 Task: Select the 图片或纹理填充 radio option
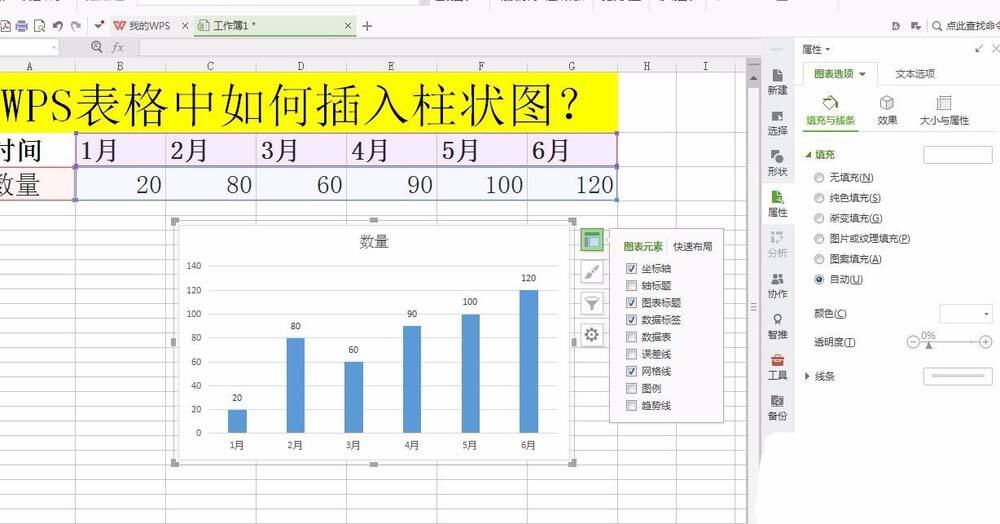(819, 239)
